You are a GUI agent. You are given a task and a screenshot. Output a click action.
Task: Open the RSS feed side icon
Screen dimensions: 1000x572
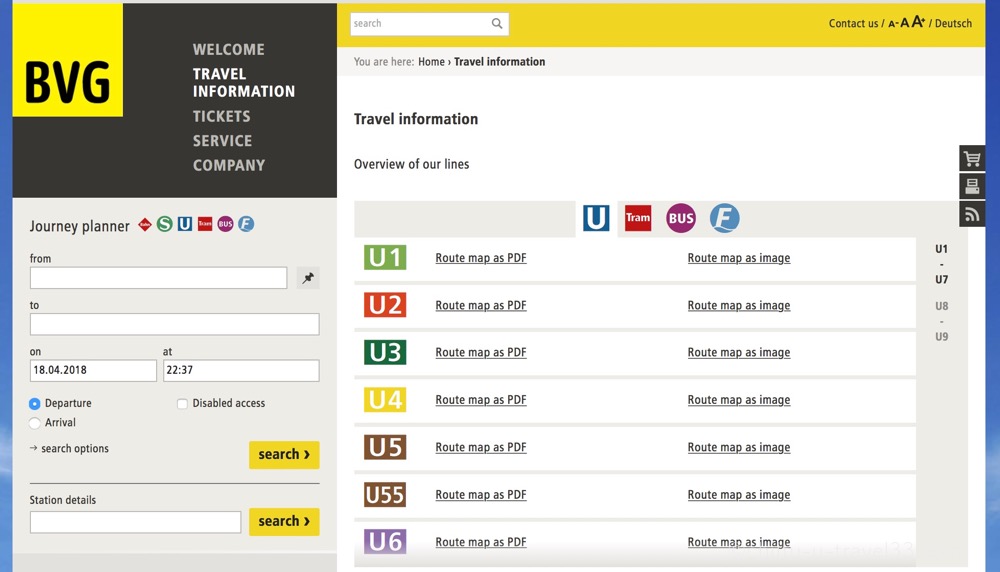pos(972,214)
